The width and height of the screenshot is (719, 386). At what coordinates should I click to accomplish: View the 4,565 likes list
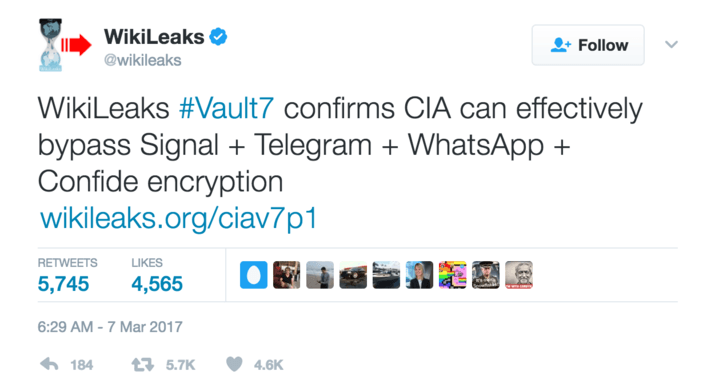157,284
